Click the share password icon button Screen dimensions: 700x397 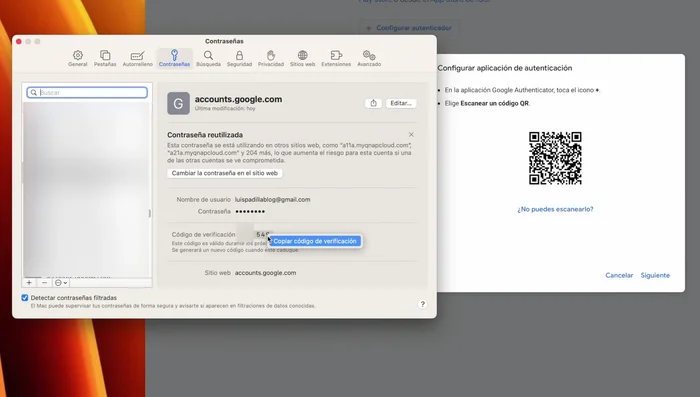tap(373, 103)
